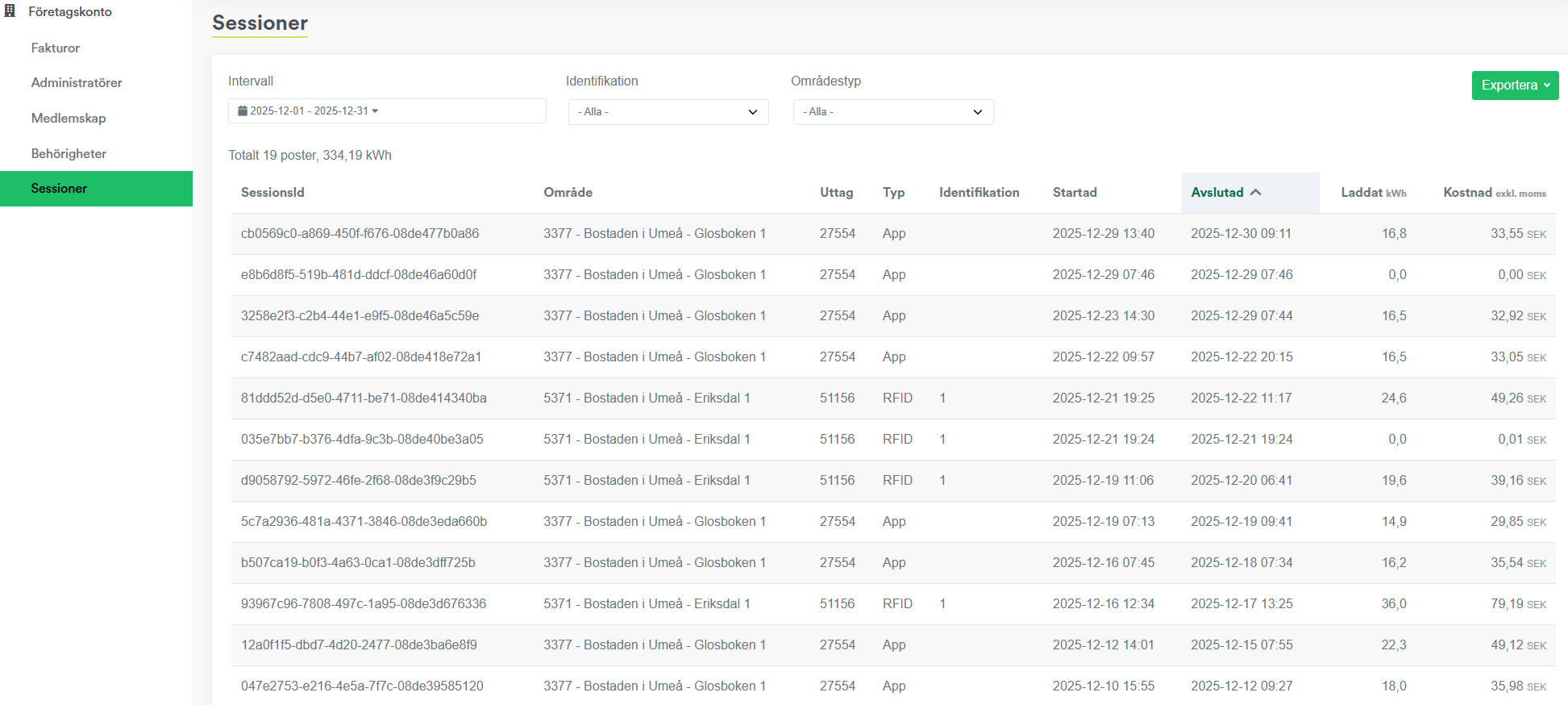The image size is (1568, 705).
Task: Sort table by Område column header
Action: click(x=568, y=193)
